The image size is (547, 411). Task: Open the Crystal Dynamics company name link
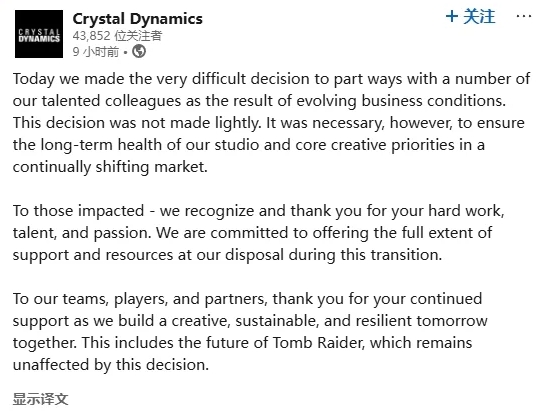point(137,19)
